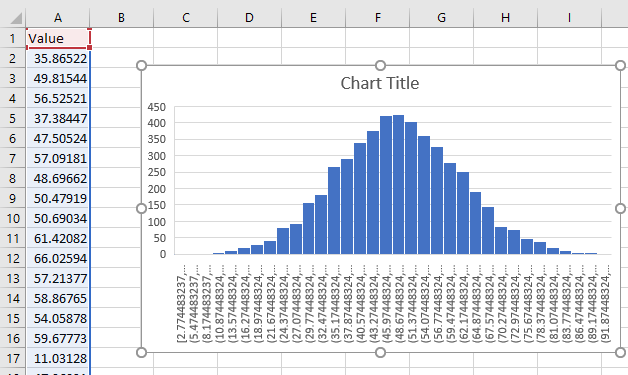Click the fill handle of cell A1
Screen dimensions: 628x375
point(89,47)
